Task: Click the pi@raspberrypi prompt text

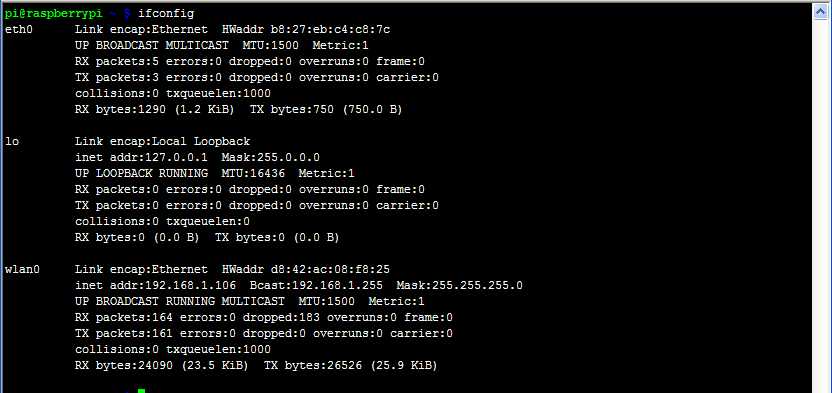Action: coord(53,13)
